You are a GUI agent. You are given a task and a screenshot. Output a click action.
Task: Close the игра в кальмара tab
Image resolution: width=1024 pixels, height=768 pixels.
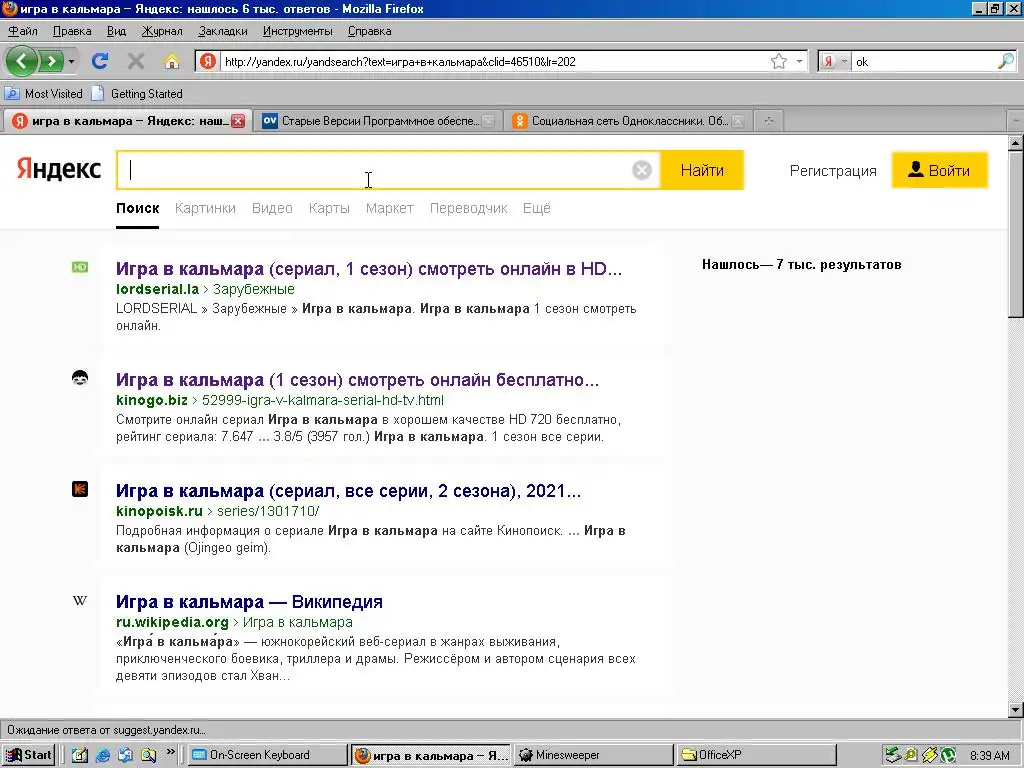238,121
